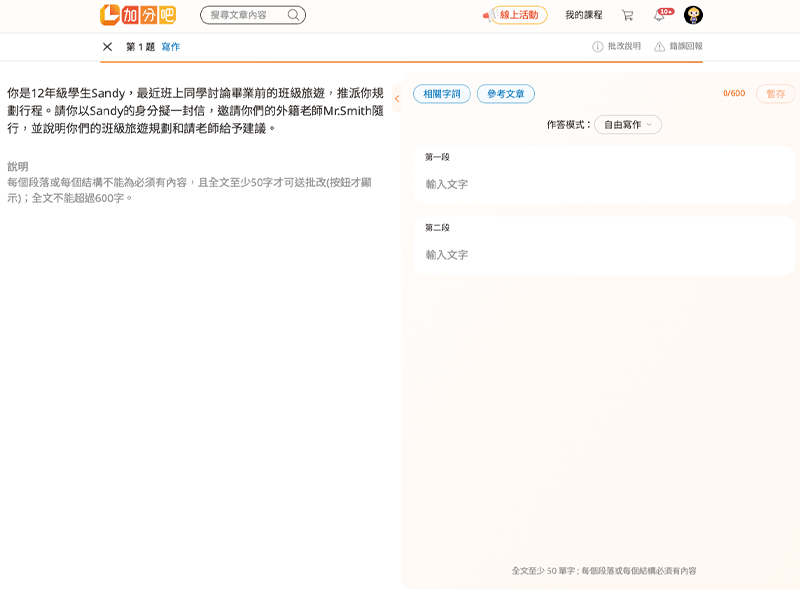Screen dimensions: 800x600
Task: Click the search magnifier icon
Action: [x=293, y=15]
